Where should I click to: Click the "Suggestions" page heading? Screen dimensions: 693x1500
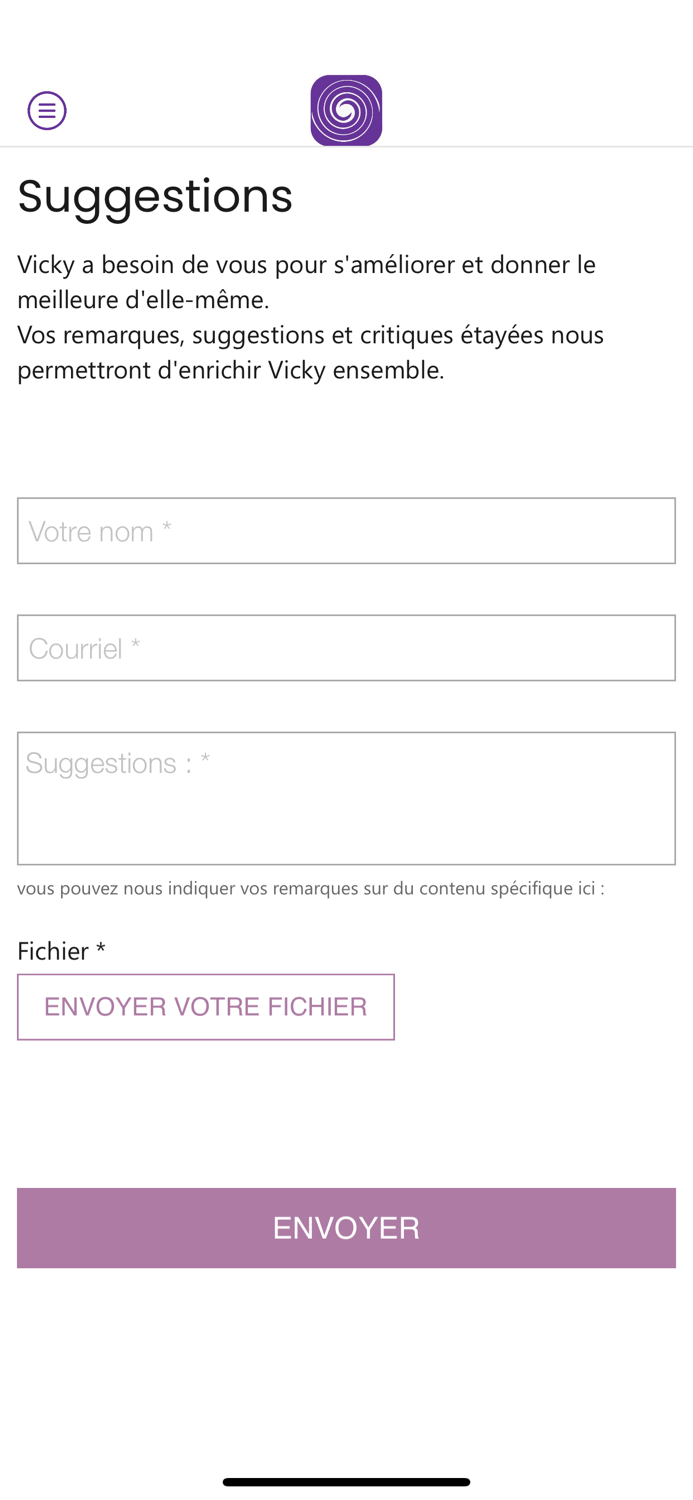[155, 196]
